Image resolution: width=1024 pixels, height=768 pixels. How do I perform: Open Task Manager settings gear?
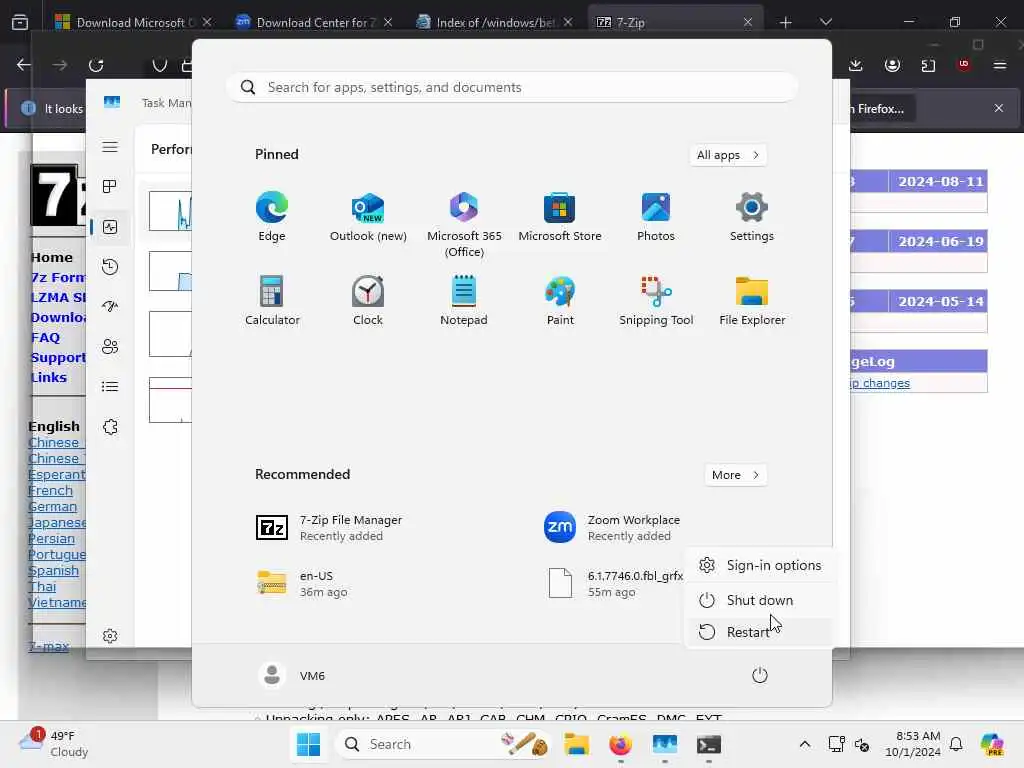click(x=110, y=636)
